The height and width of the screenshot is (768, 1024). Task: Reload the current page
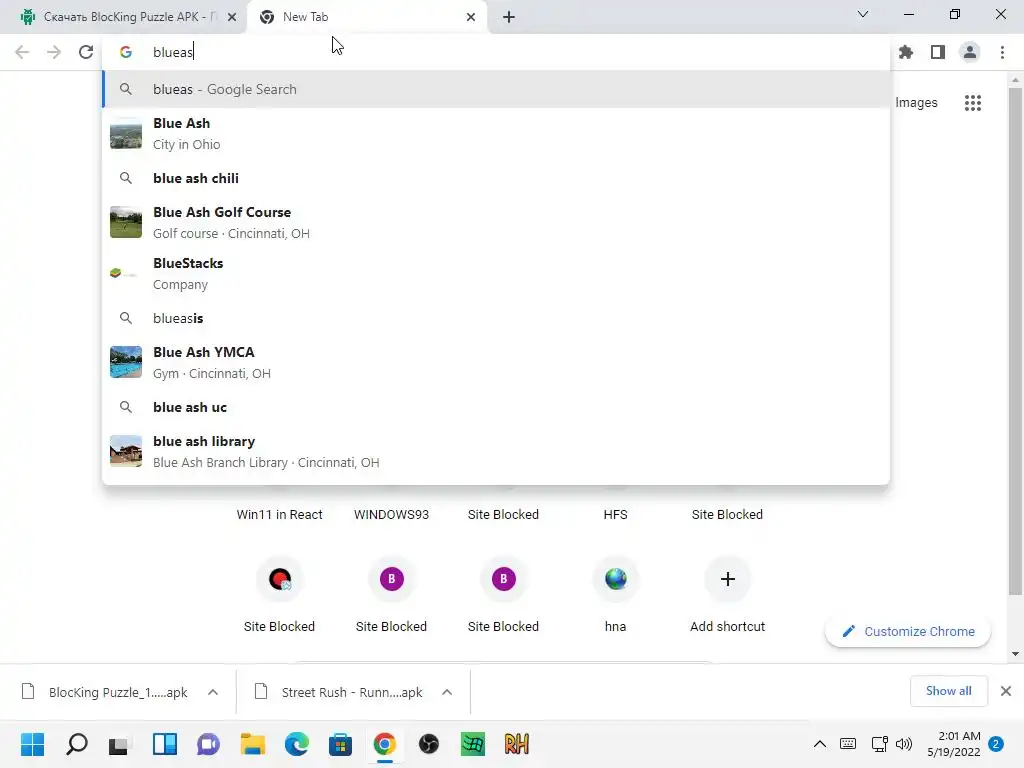(x=86, y=52)
